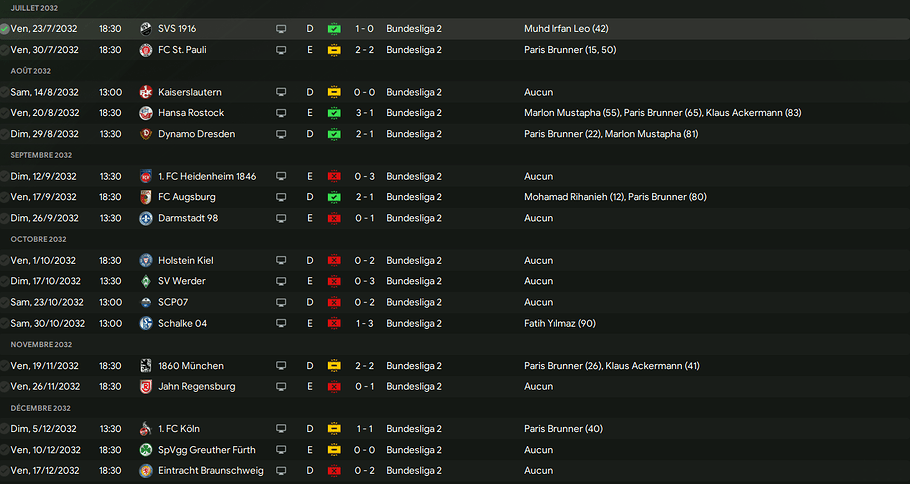Screen dimensions: 910x484
Task: Click the TV icon in Eintracht Braunschweig row
Action: point(281,471)
